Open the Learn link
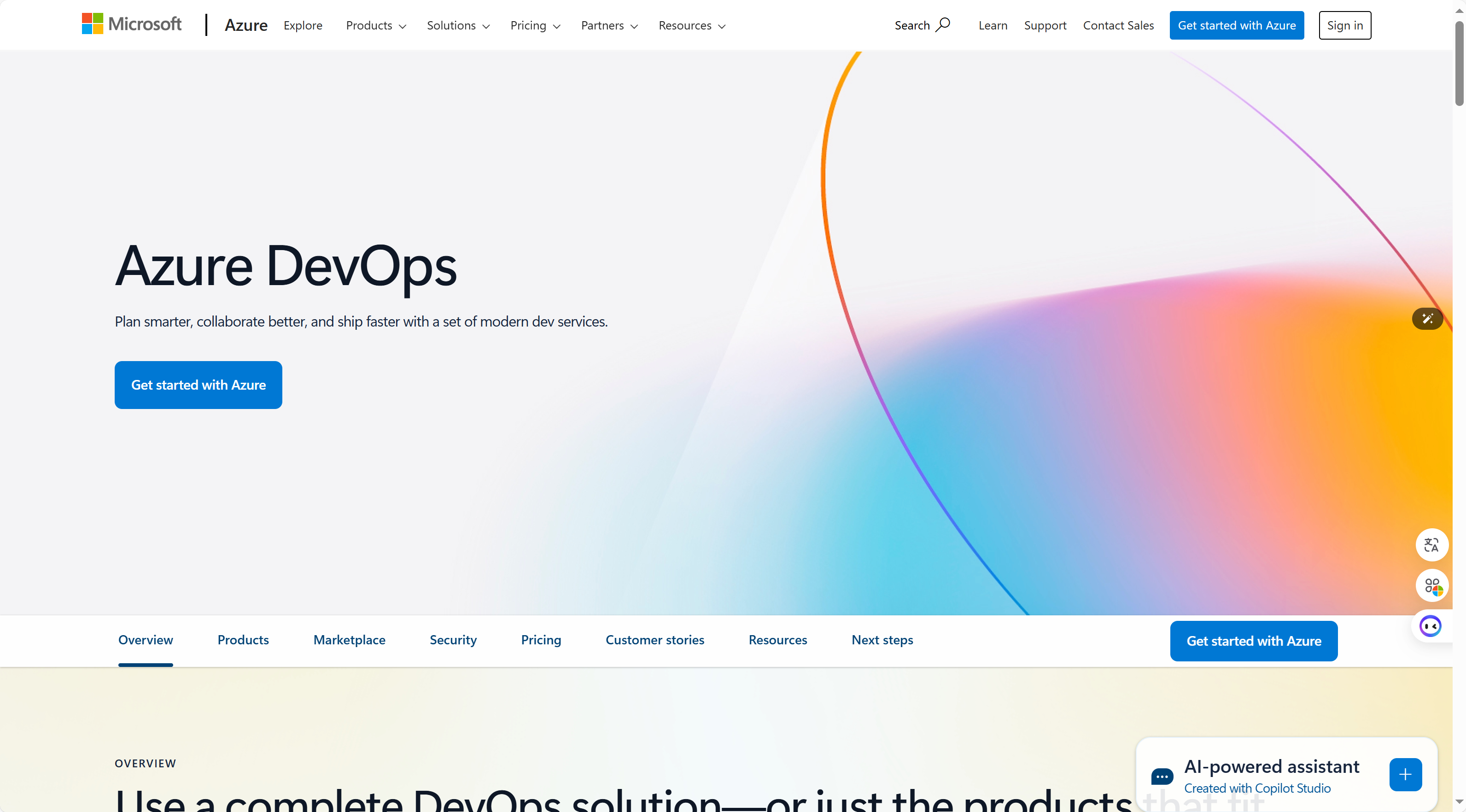Screen dimensions: 1466x812 [x=993, y=26]
